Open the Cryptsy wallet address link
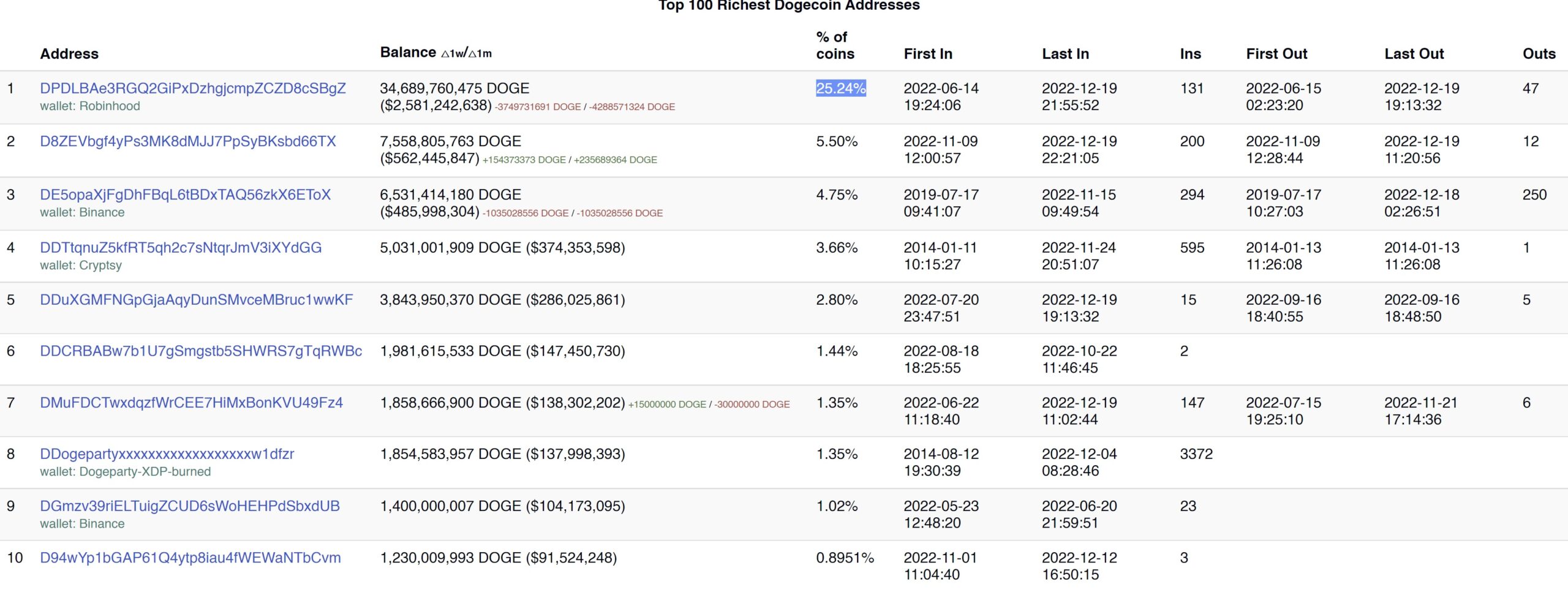Viewport: 1568px width, 590px height. tap(181, 247)
